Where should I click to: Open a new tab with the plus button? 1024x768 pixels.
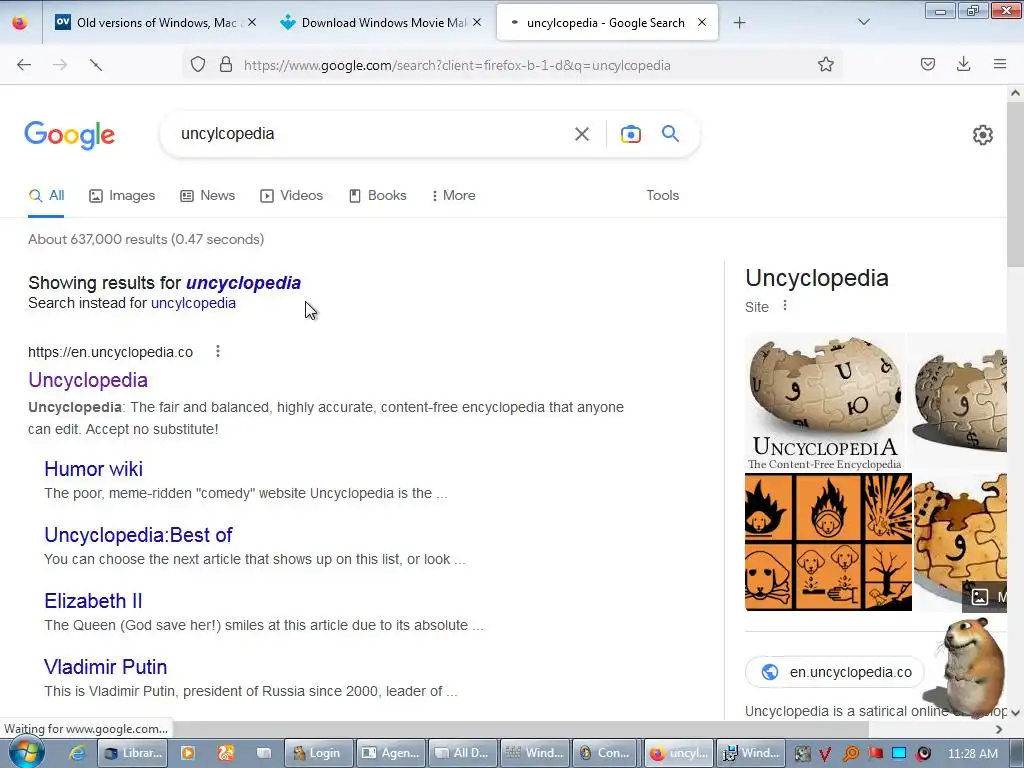click(739, 23)
